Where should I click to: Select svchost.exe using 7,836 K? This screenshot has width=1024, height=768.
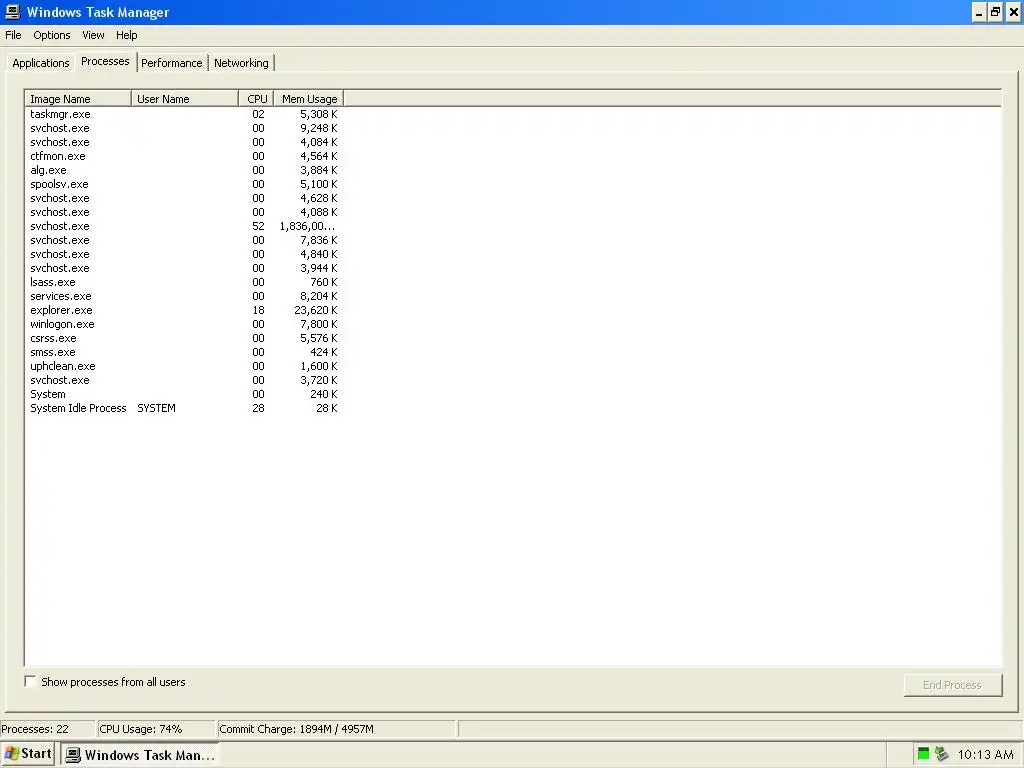[x=184, y=240]
